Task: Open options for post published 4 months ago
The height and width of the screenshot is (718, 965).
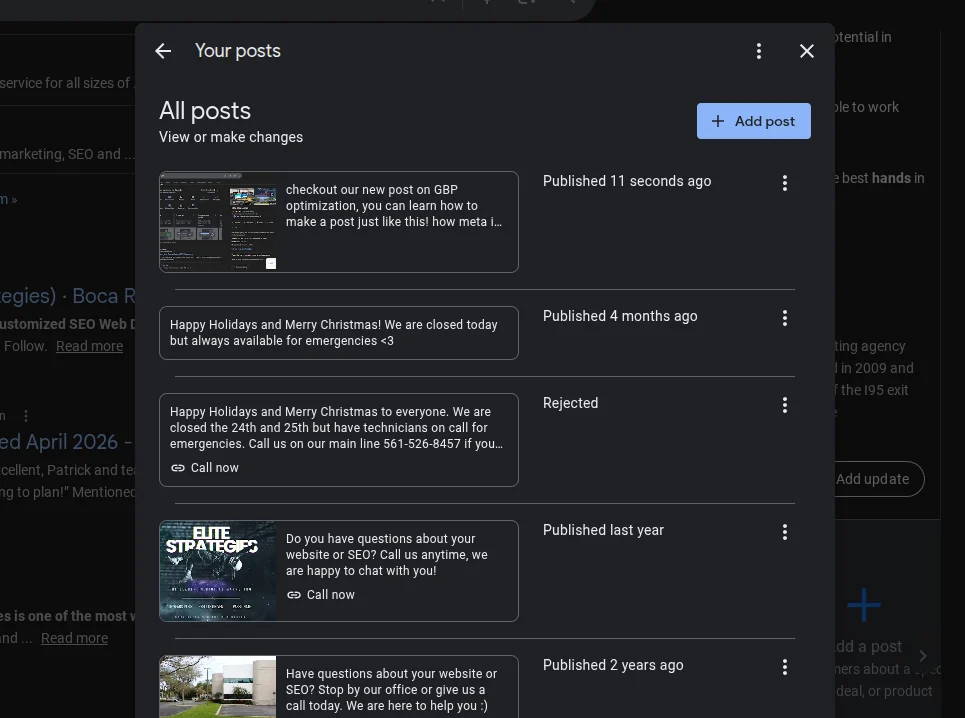Action: coord(785,318)
